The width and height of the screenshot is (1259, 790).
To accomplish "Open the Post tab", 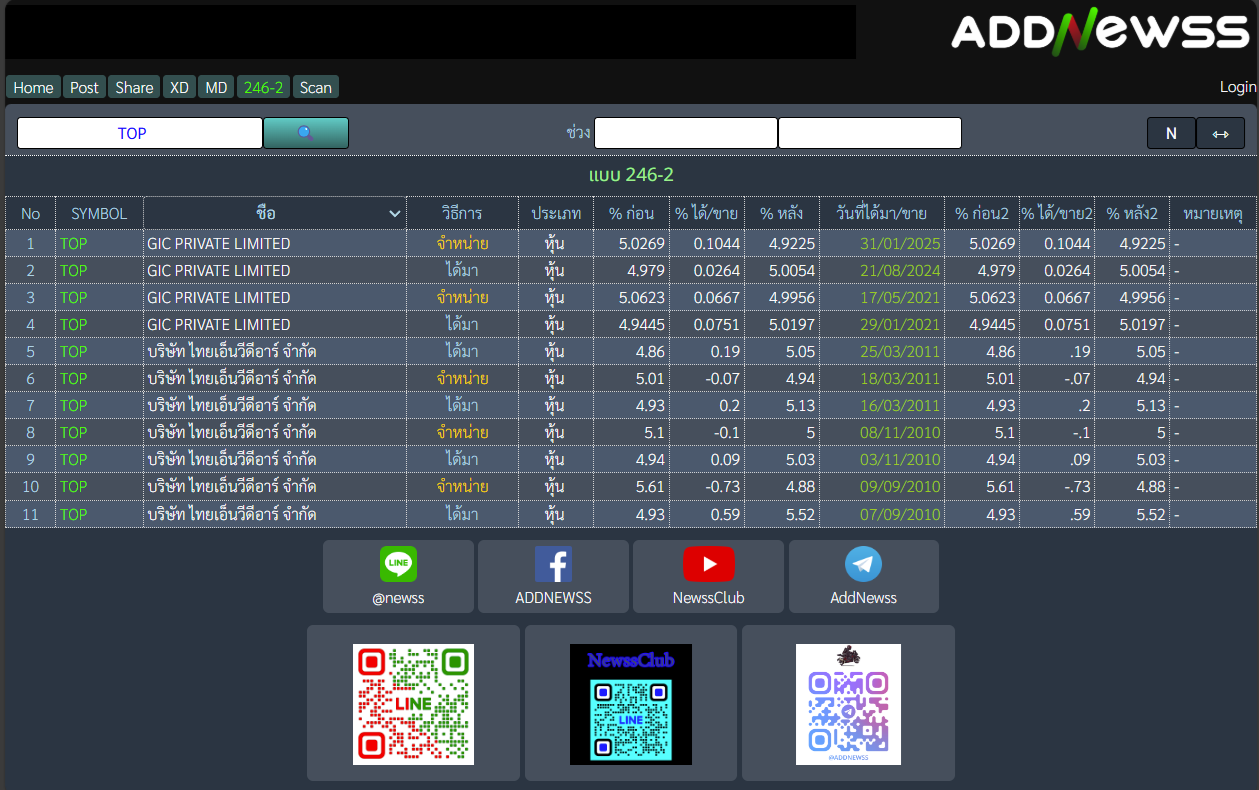I will [85, 87].
